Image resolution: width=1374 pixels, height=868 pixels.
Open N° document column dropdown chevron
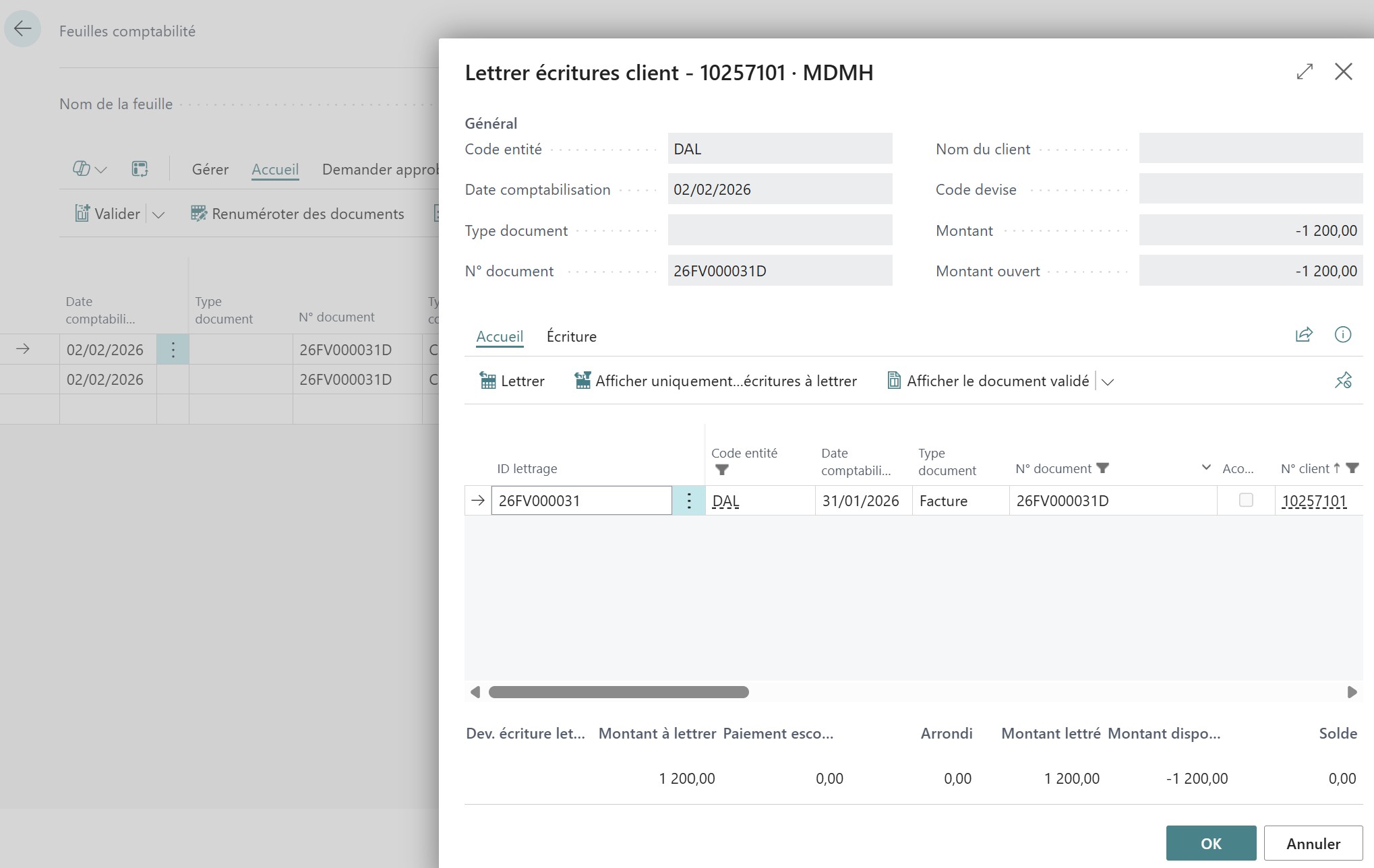tap(1205, 468)
